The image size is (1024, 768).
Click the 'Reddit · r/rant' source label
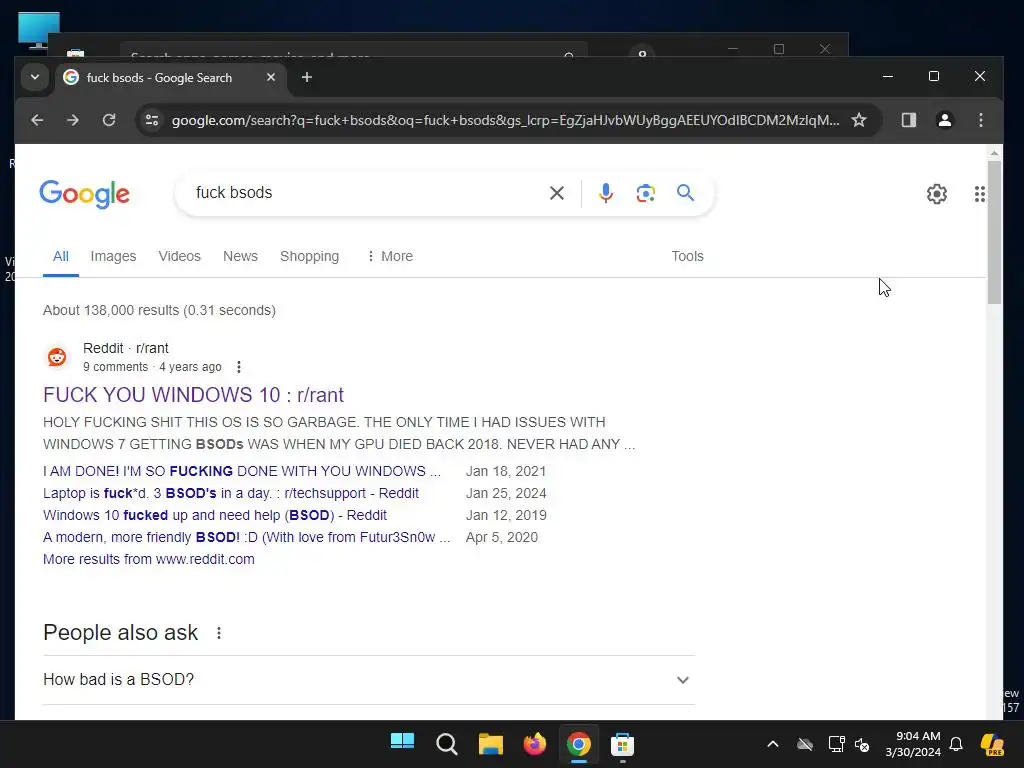click(x=125, y=348)
